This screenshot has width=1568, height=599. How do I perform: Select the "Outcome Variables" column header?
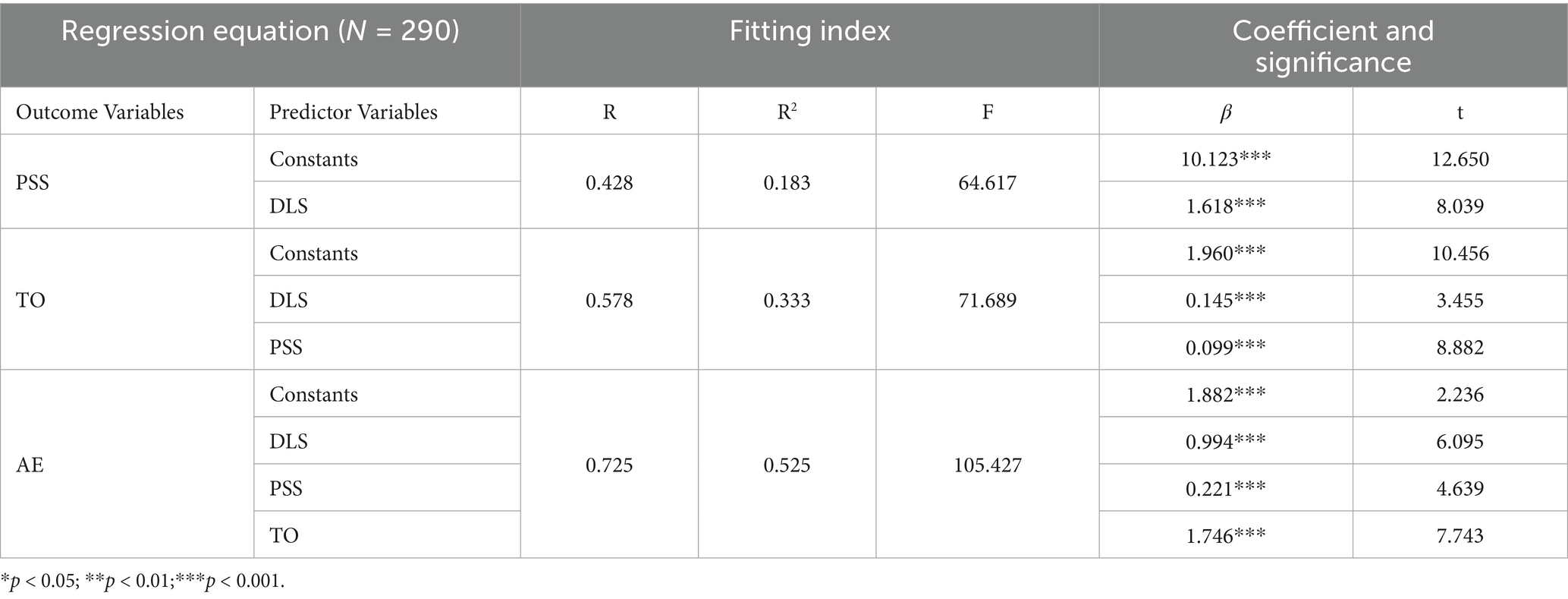[100, 112]
